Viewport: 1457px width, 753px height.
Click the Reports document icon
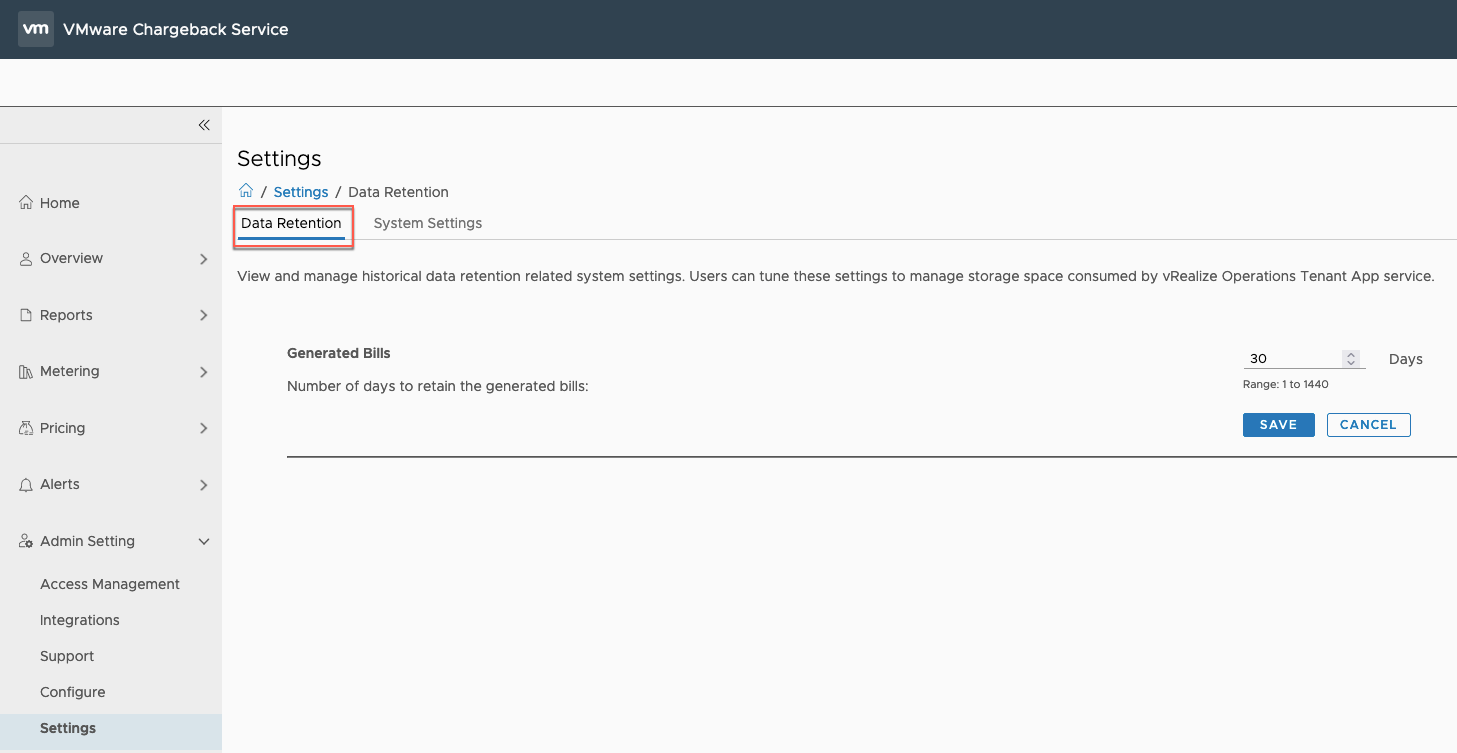[26, 315]
